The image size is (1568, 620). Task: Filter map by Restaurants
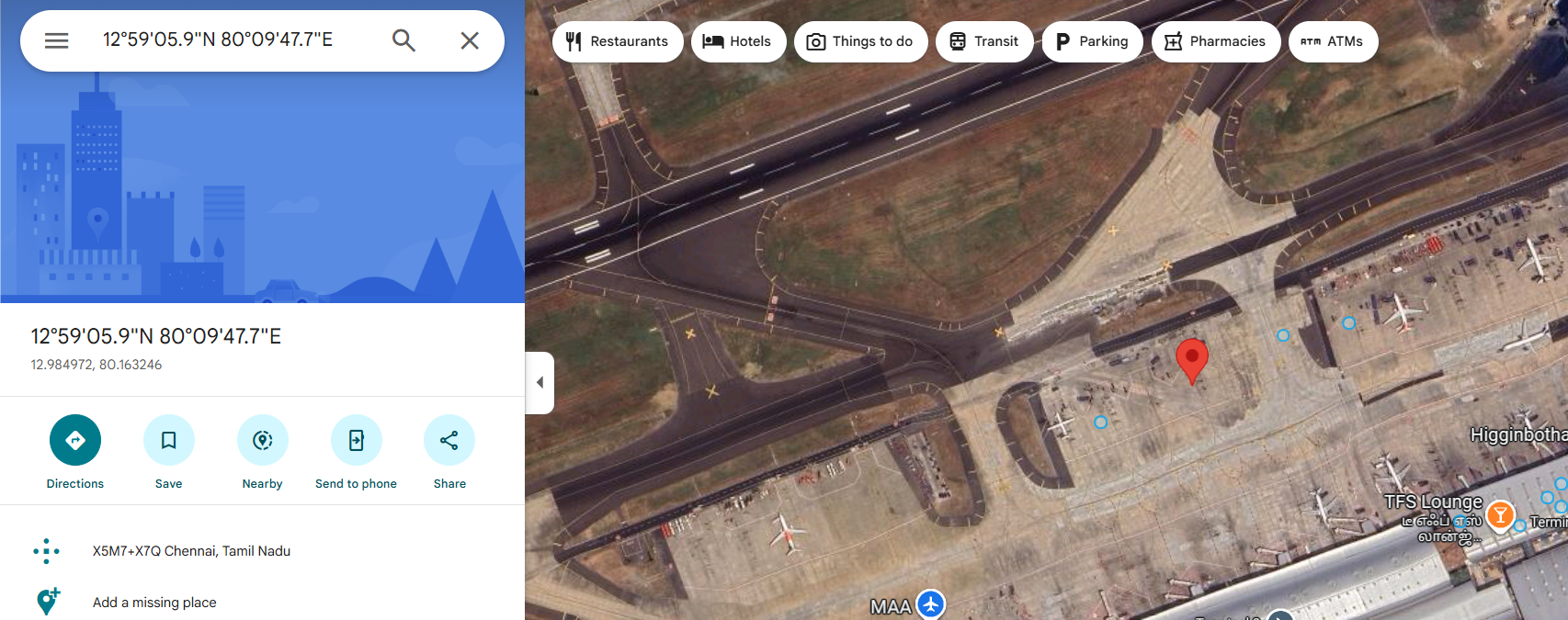coord(618,41)
